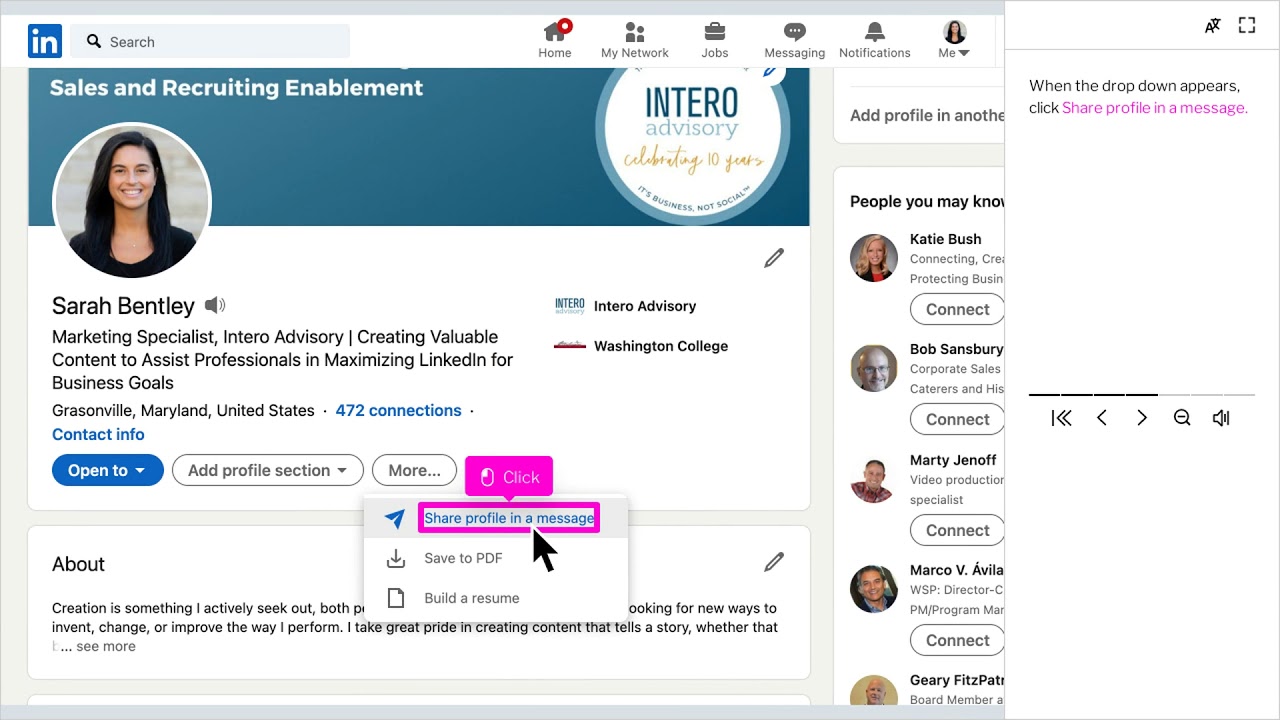Open Bob Sansbury's profile photo

[x=874, y=368]
